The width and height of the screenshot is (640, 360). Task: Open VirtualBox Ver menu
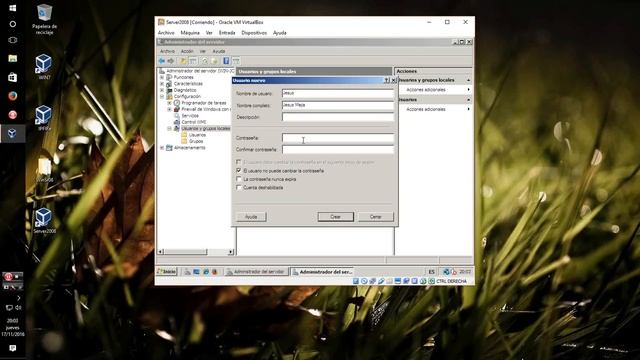[x=209, y=33]
